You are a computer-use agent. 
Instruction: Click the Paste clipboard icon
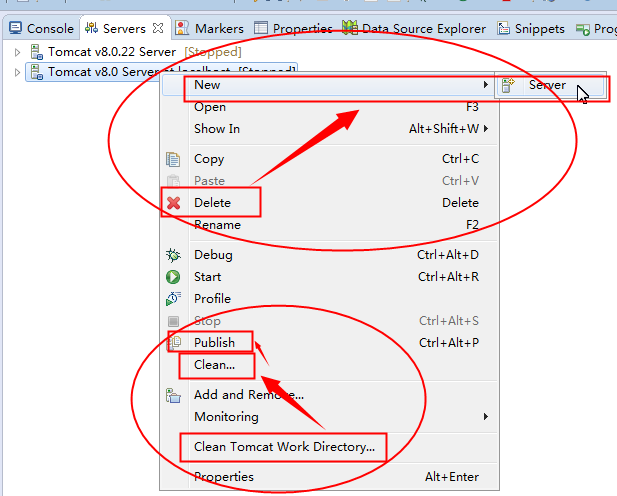coord(173,181)
